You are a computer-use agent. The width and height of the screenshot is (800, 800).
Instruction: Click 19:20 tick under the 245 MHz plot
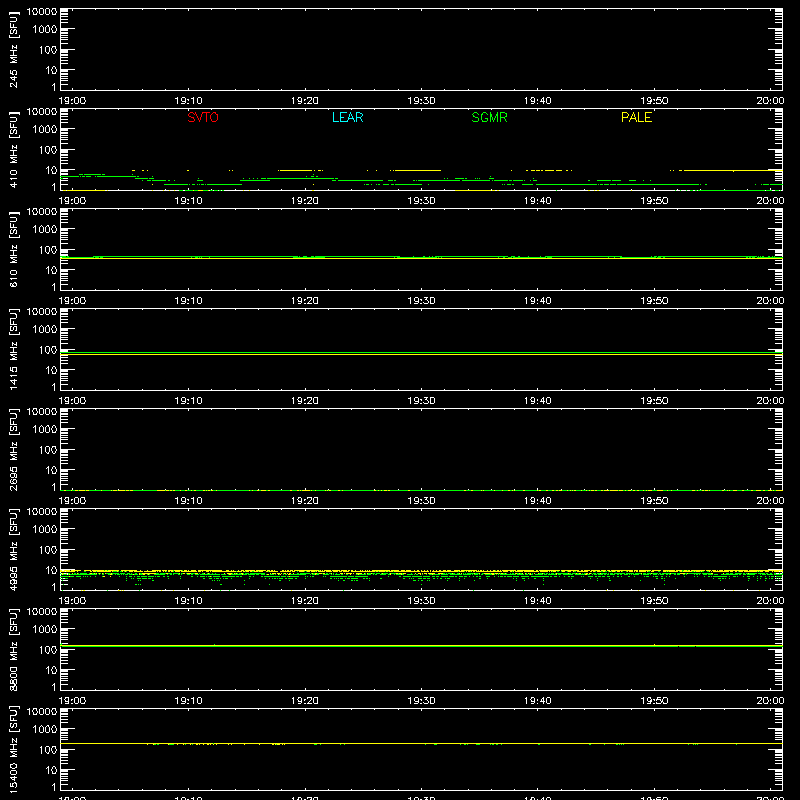coord(305,101)
